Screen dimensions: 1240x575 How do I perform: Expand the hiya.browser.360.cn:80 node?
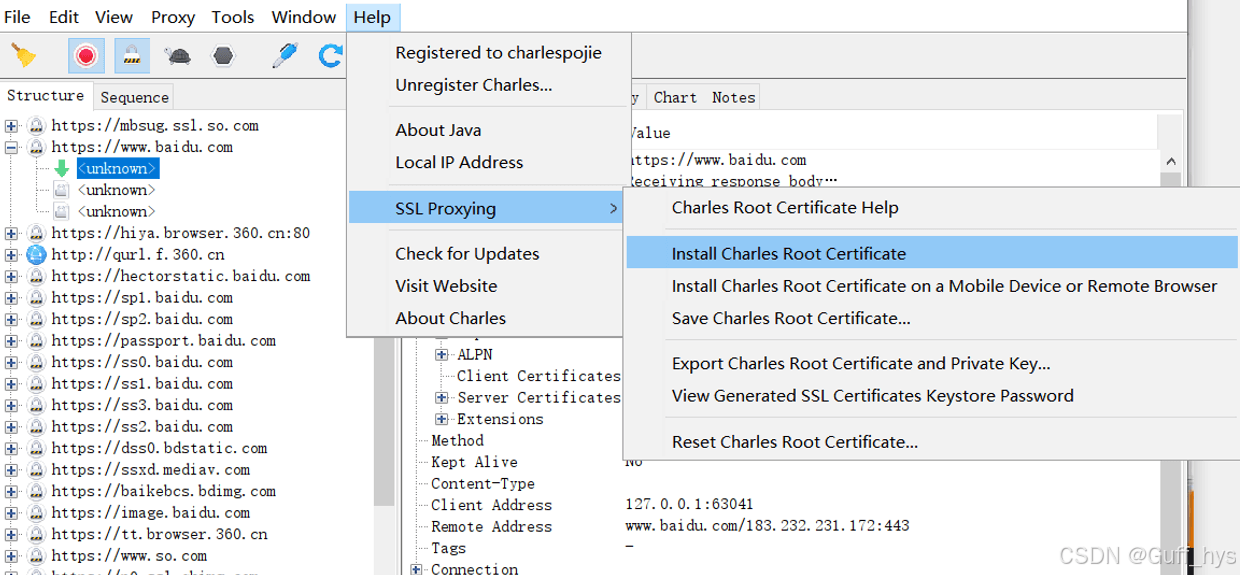pyautogui.click(x=11, y=233)
